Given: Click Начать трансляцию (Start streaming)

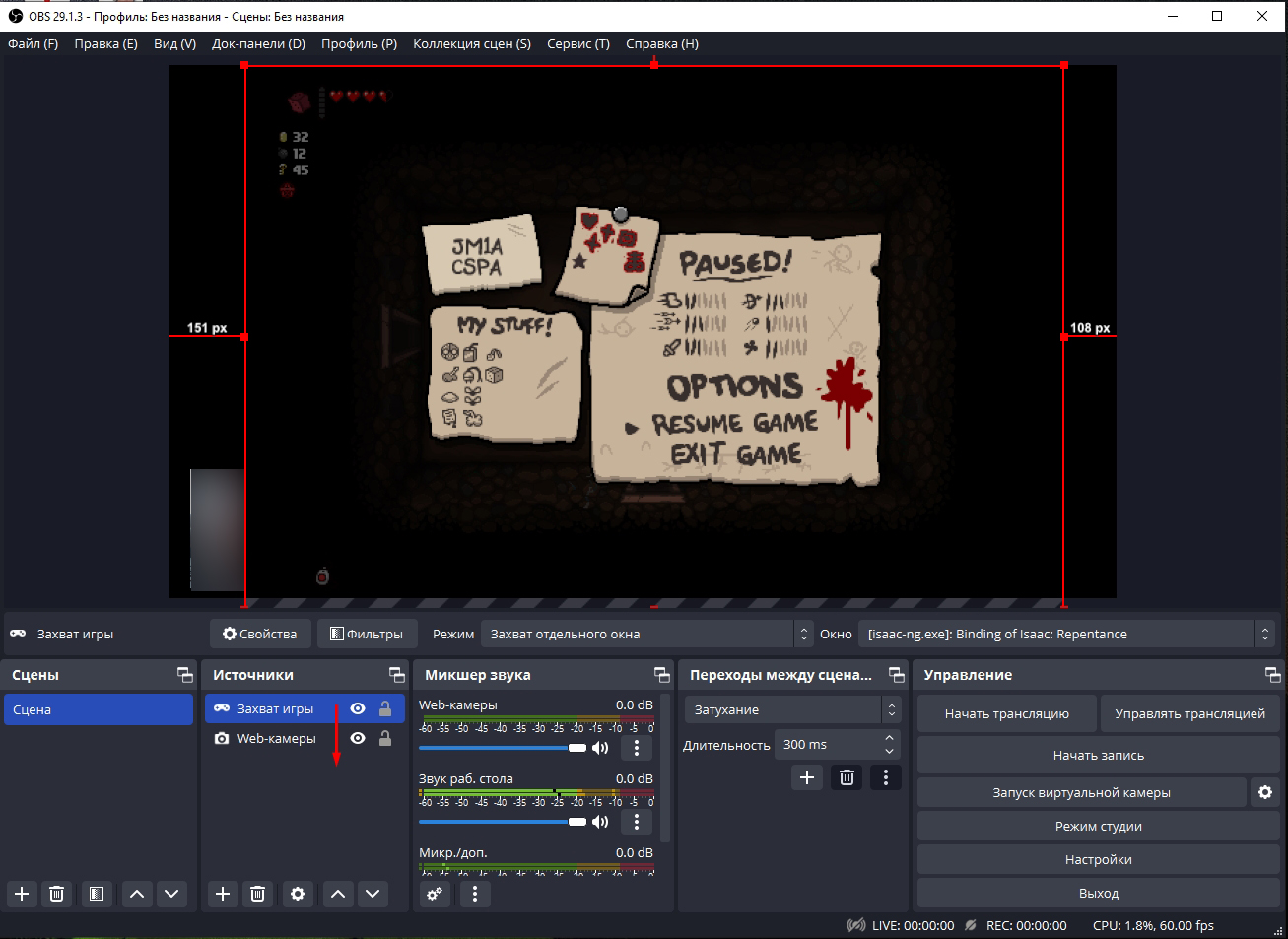Looking at the screenshot, I should tap(1006, 713).
